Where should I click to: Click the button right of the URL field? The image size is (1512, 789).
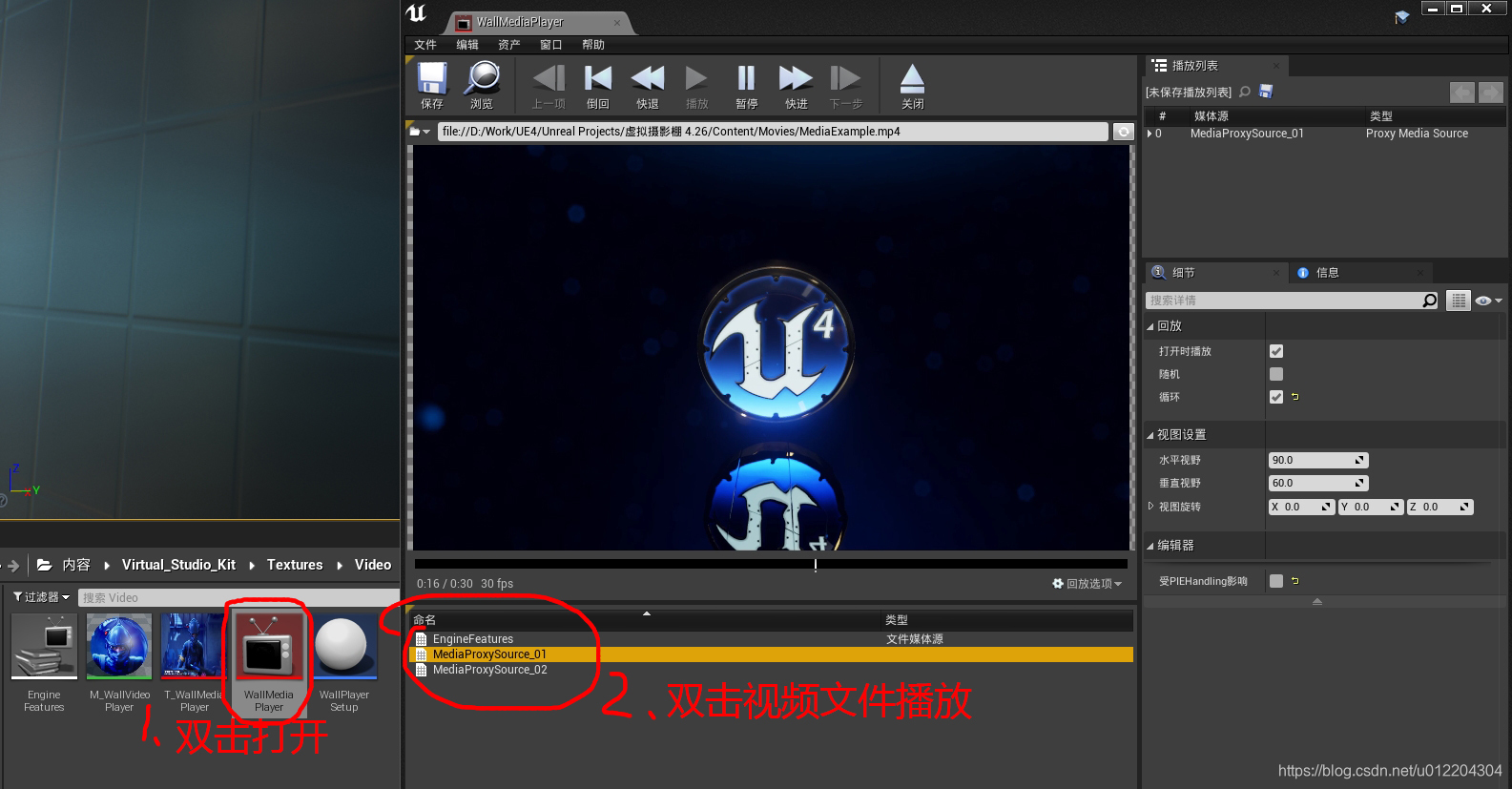point(1124,132)
